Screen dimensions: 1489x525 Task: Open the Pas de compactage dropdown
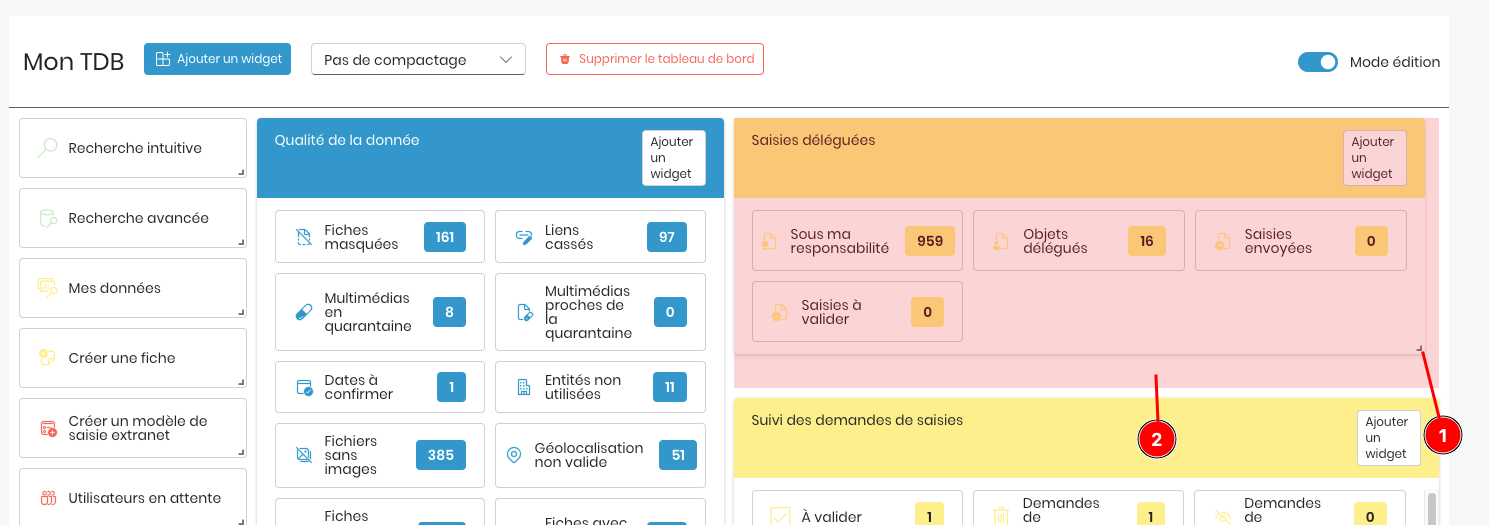coord(419,59)
